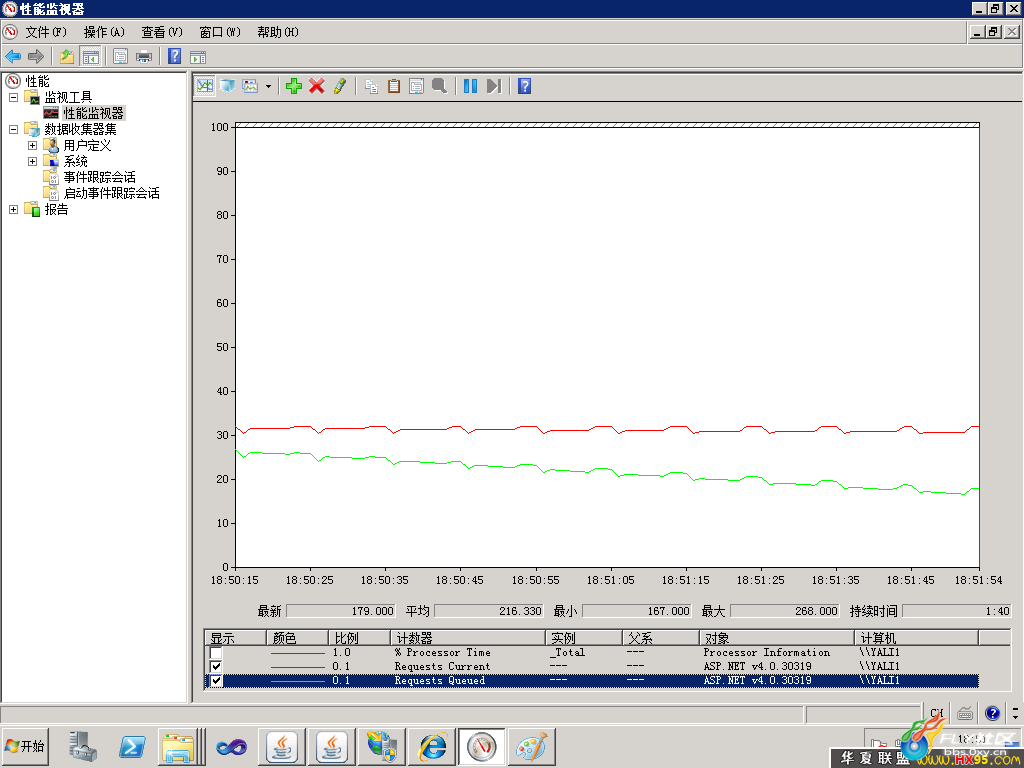The height and width of the screenshot is (768, 1024).
Task: Click the Back arrow in the toolbar
Action: pos(13,57)
